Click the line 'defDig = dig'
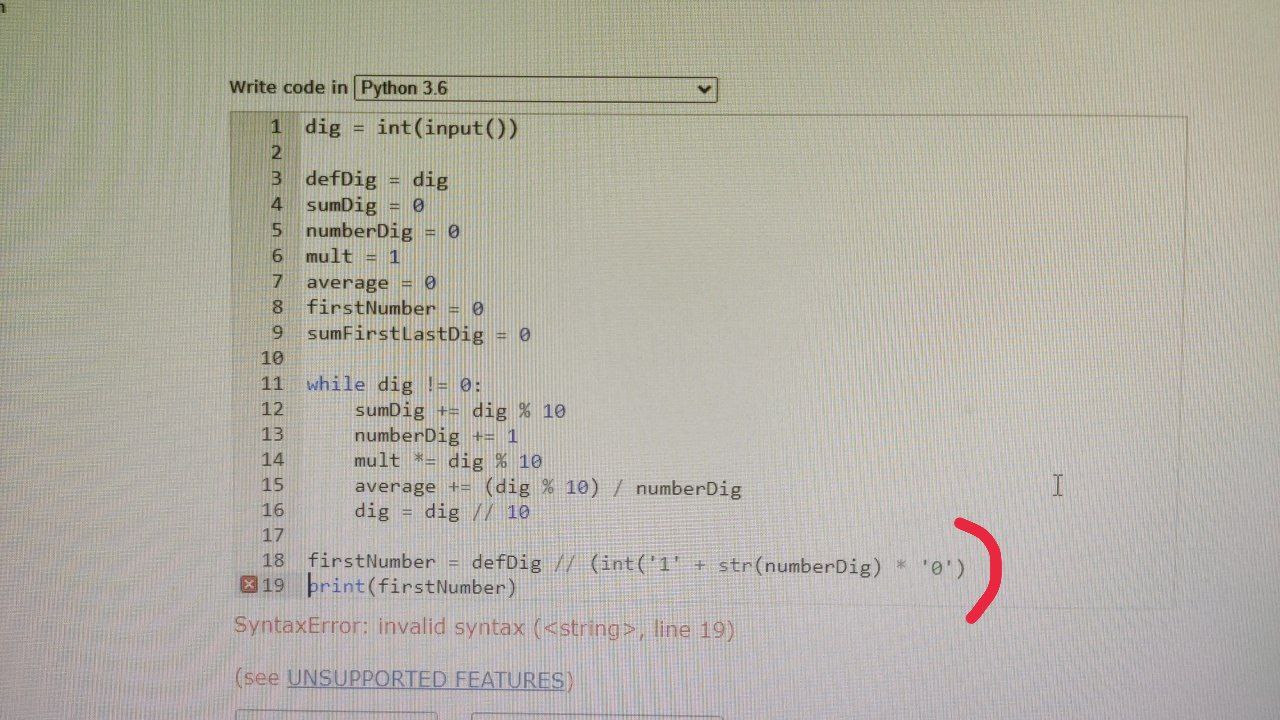1280x720 pixels. click(x=376, y=180)
